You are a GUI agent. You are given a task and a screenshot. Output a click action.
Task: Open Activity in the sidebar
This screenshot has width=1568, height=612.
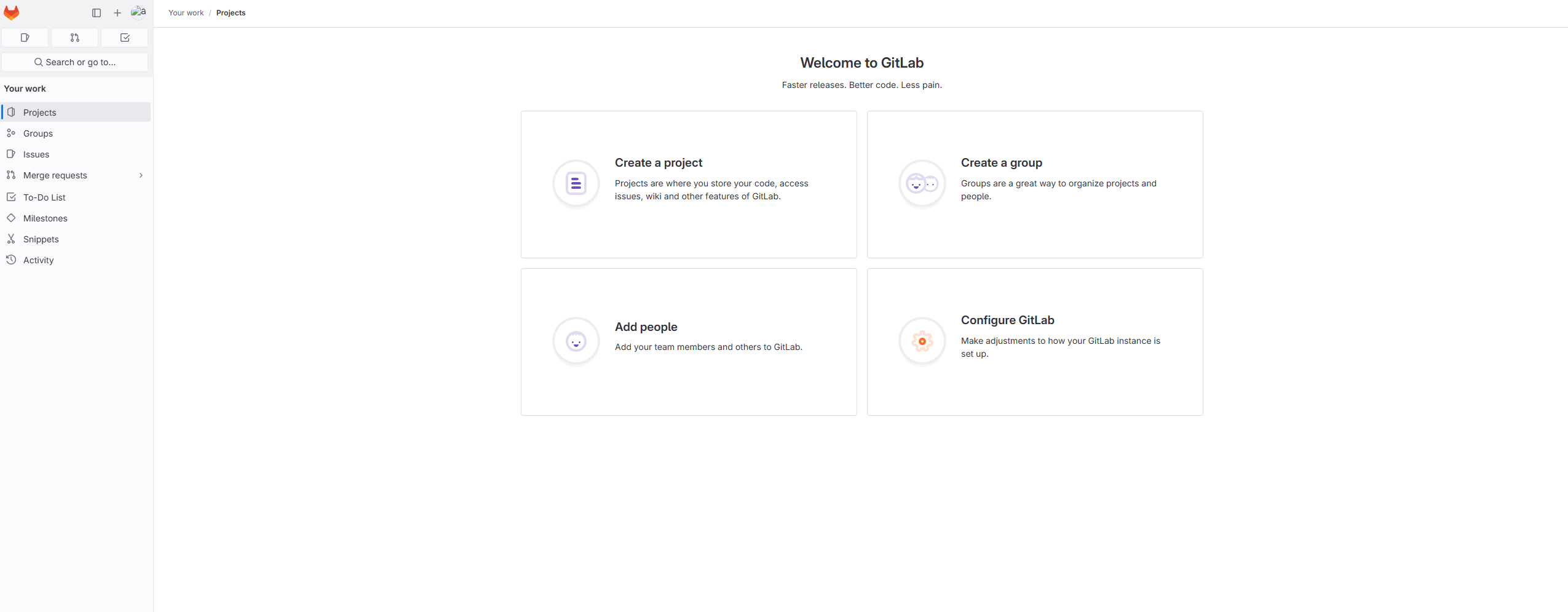click(76, 260)
